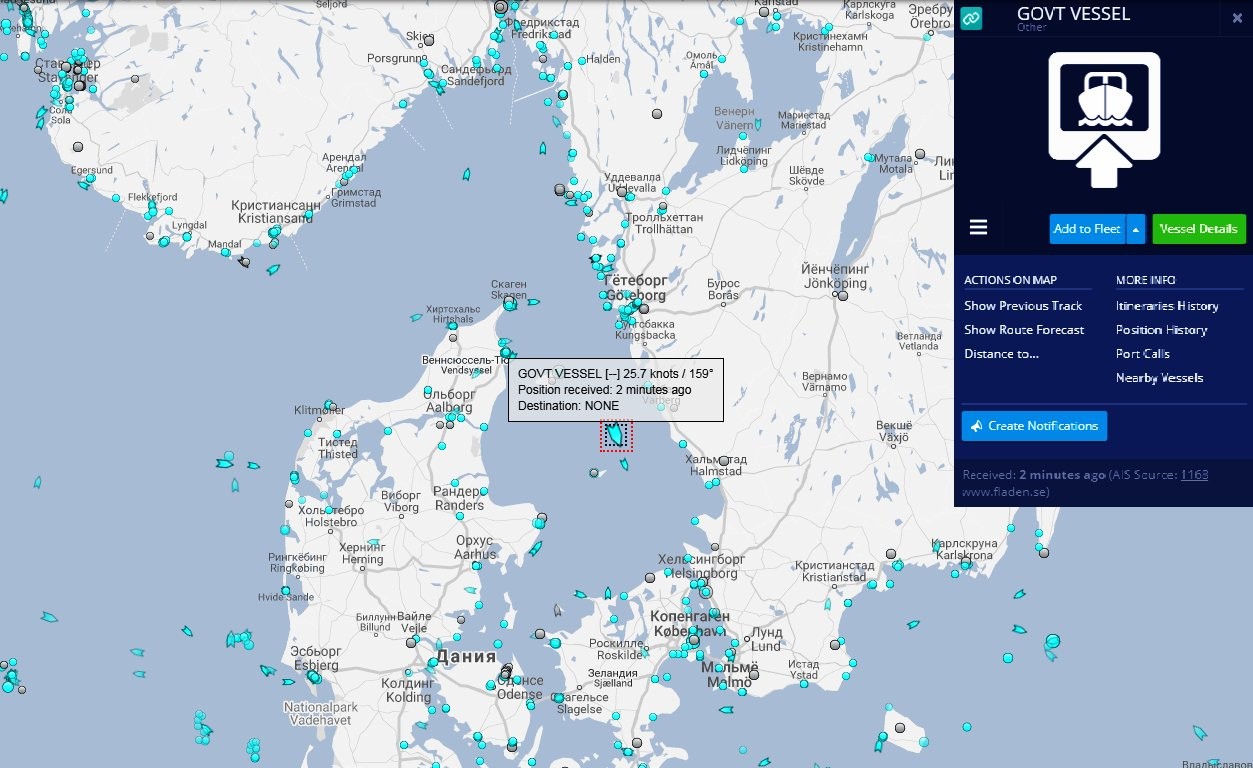This screenshot has width=1253, height=768.
Task: Show Nearby Vessels
Action: (x=1159, y=378)
